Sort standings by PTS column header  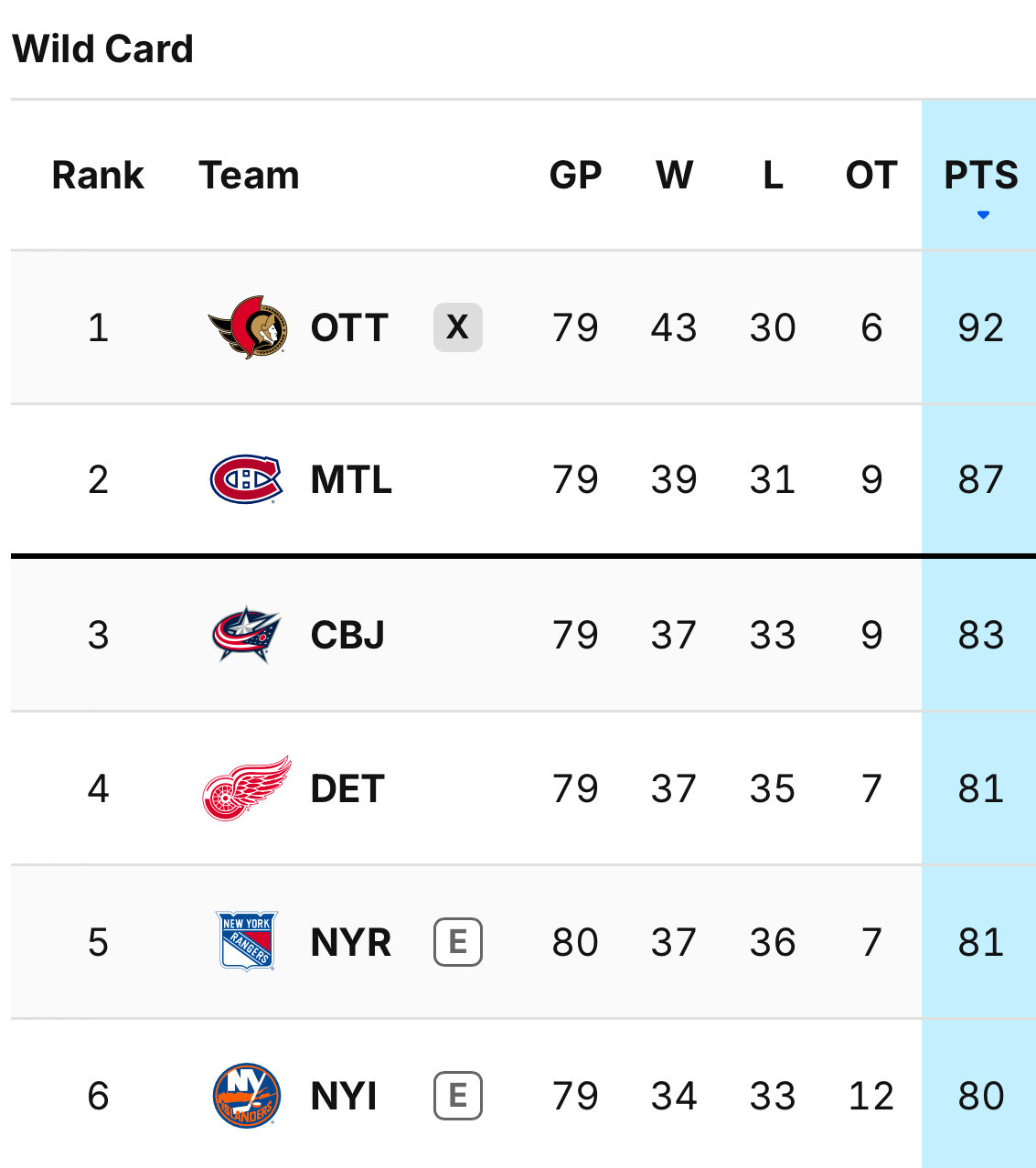(x=981, y=175)
